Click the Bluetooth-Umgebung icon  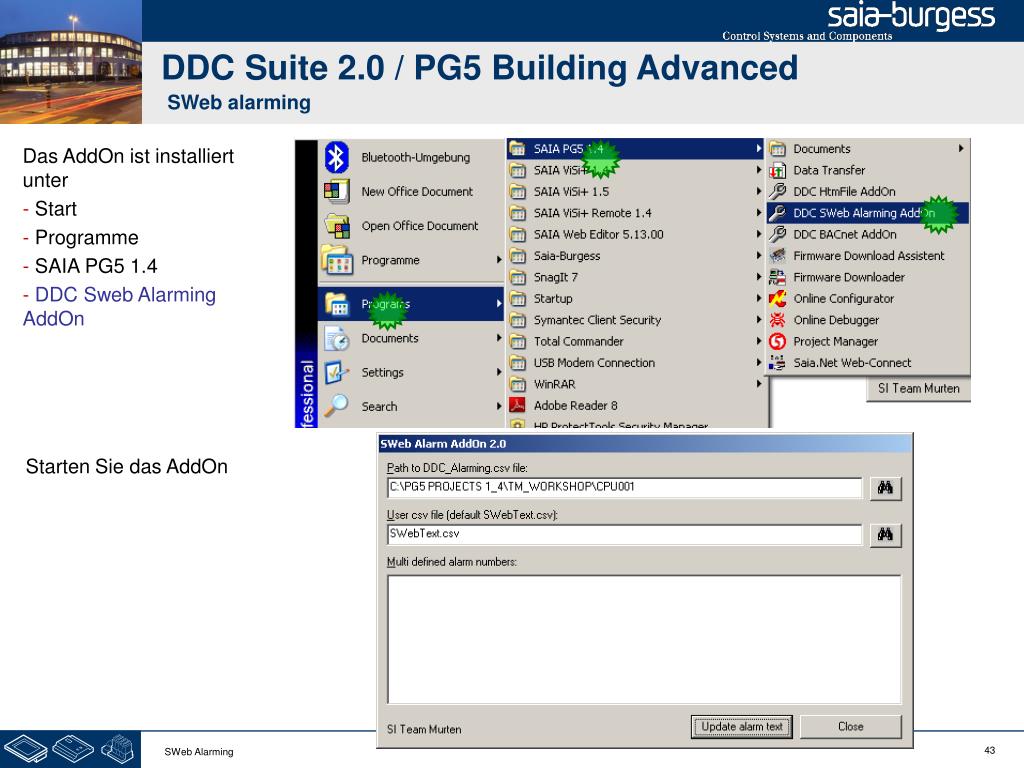click(x=337, y=157)
